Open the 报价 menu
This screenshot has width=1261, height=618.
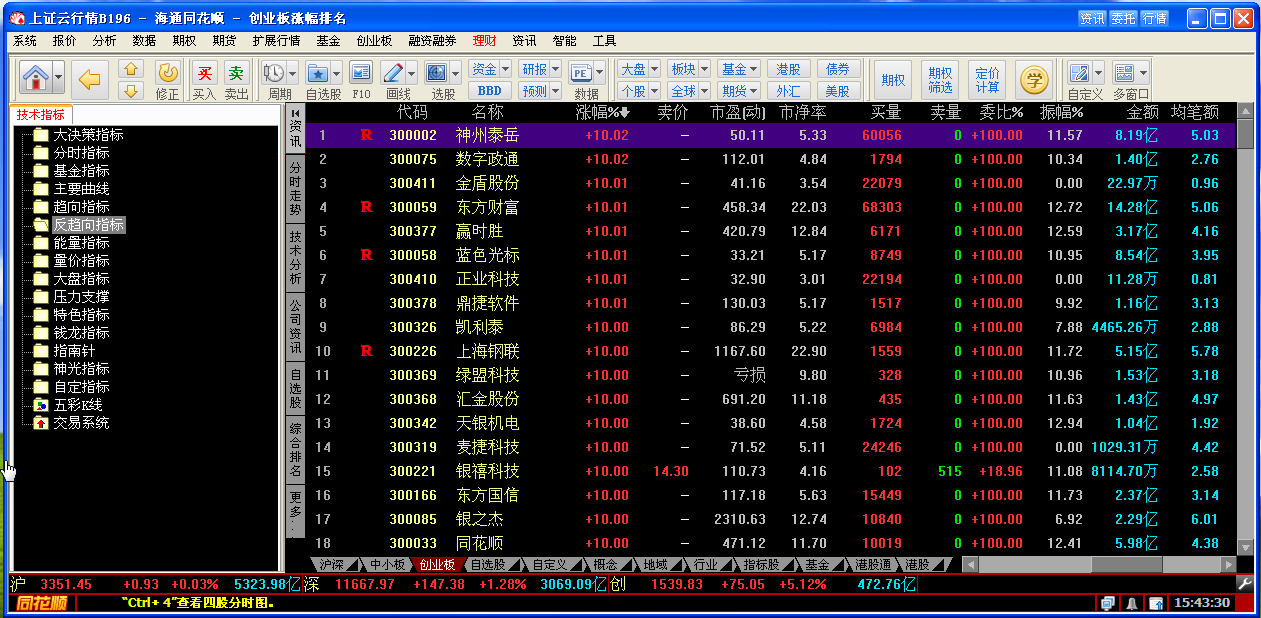pos(64,41)
